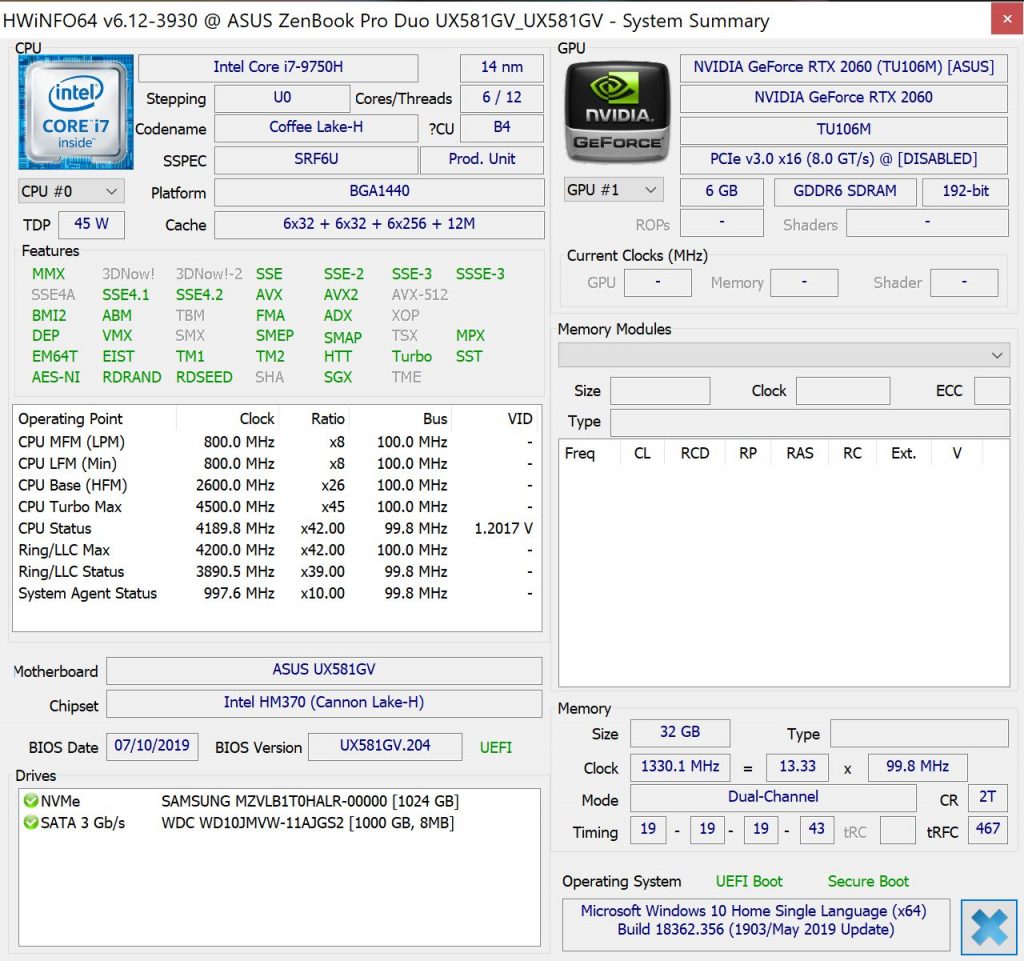Click the PCIe v3.0 x16 [DISABLED] field
Viewport: 1024px width, 961px height.
[x=844, y=160]
